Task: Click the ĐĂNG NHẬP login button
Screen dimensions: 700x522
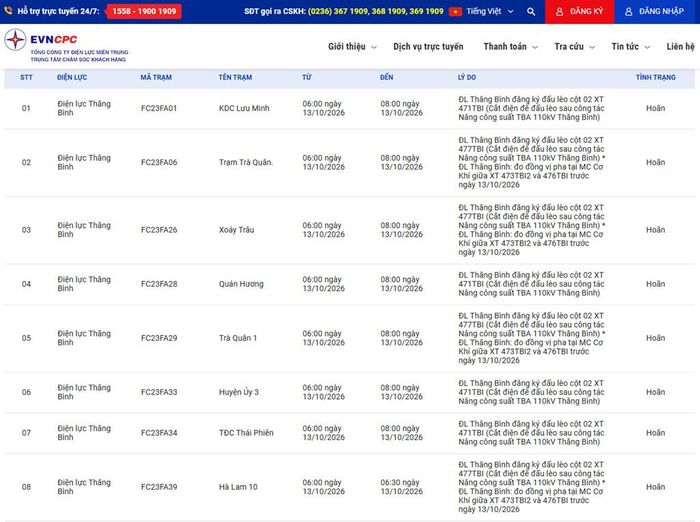Action: pos(654,12)
